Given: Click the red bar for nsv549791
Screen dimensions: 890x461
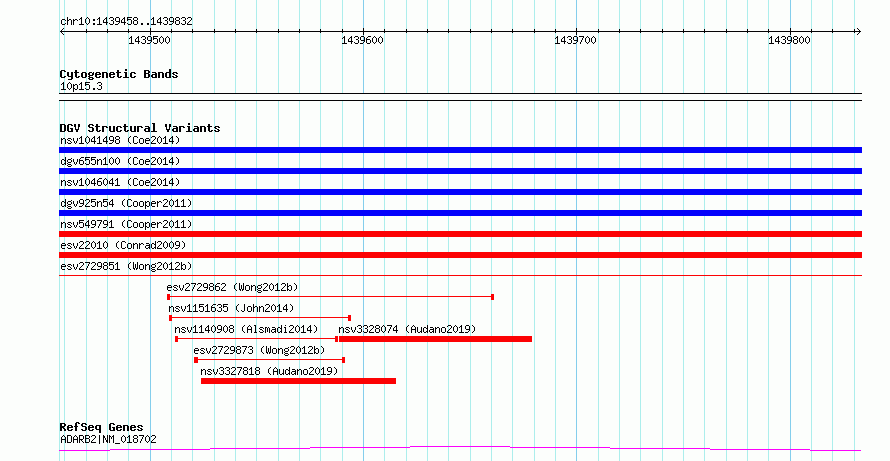Looking at the screenshot, I should tap(460, 234).
